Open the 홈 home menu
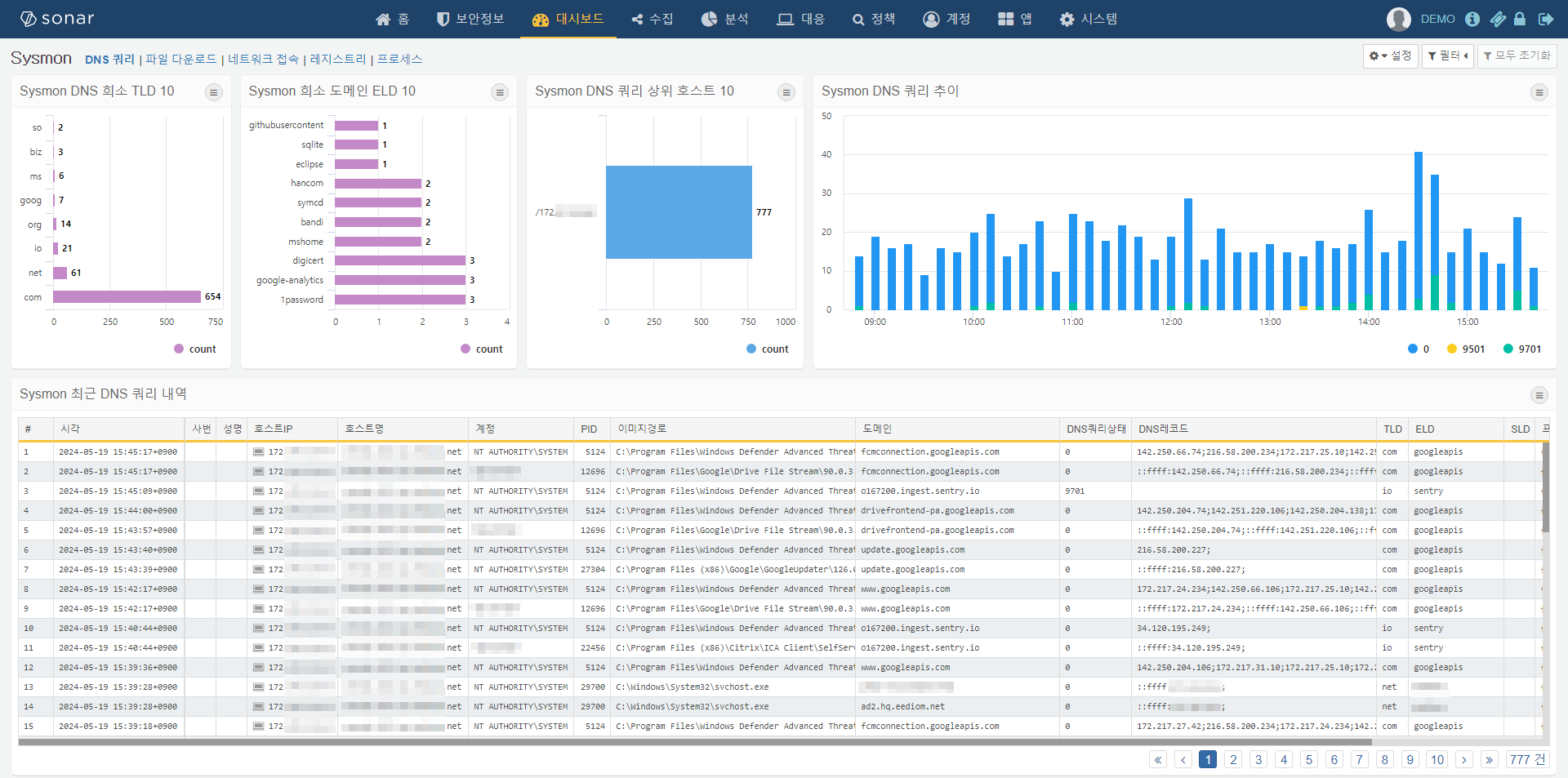This screenshot has width=1568, height=778. [392, 19]
